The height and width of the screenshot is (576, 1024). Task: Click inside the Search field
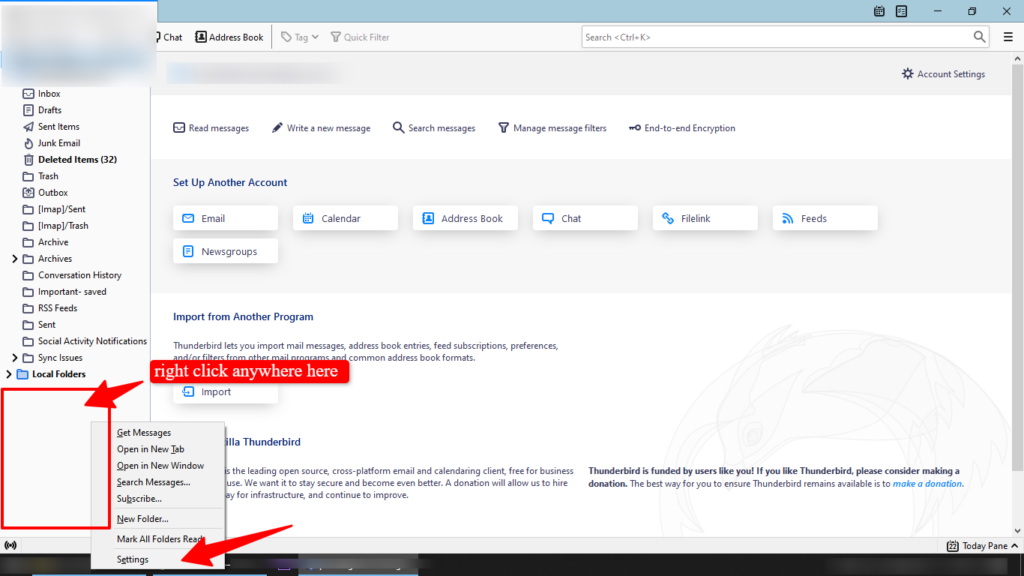click(780, 37)
